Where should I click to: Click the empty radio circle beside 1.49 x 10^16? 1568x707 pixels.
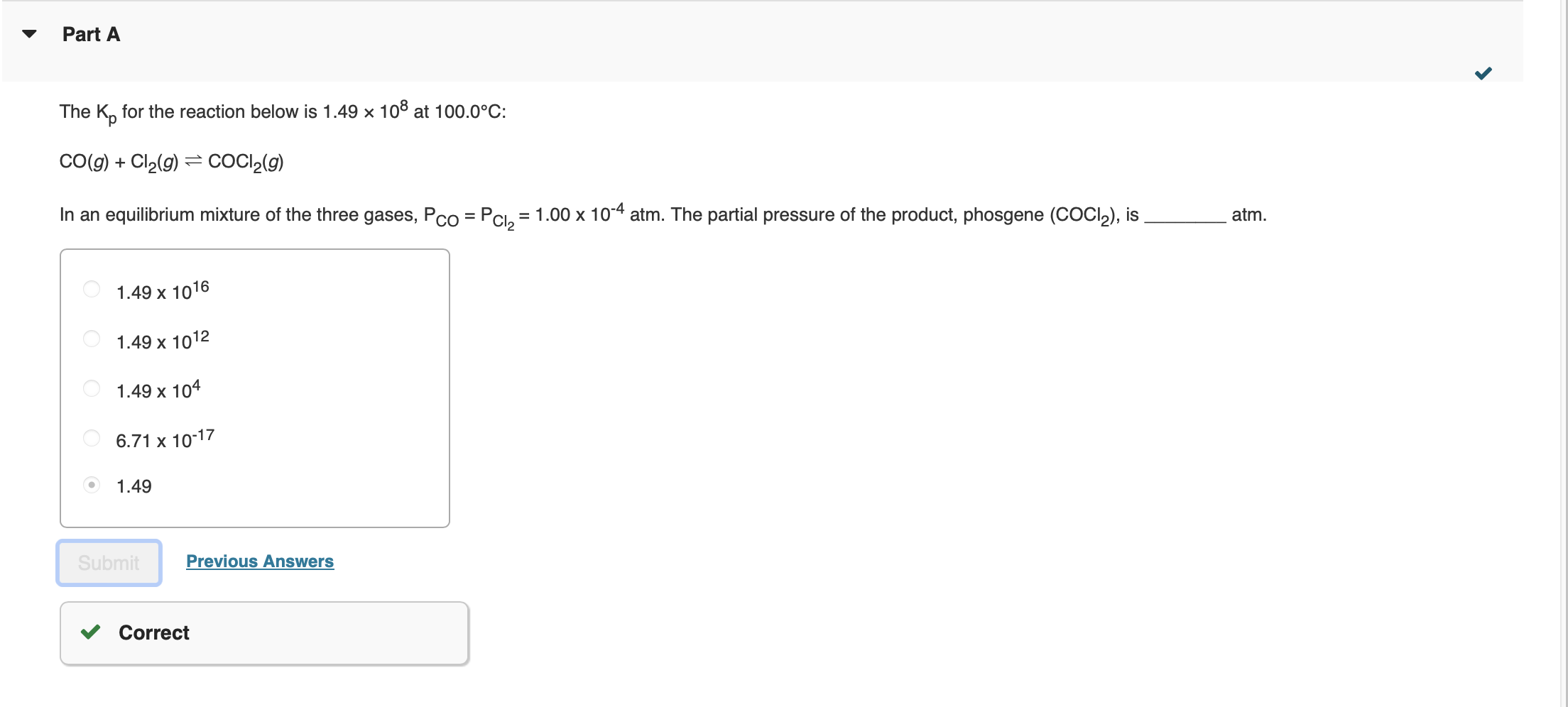point(92,289)
